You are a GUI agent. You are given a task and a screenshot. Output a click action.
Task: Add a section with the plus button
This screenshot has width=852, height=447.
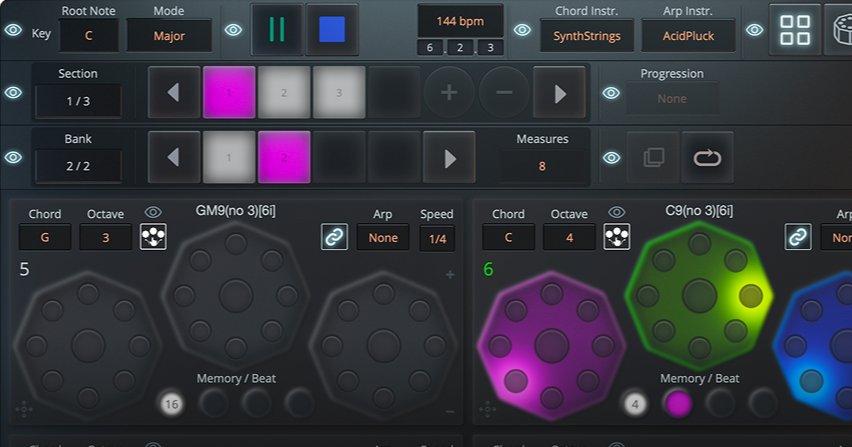point(449,93)
